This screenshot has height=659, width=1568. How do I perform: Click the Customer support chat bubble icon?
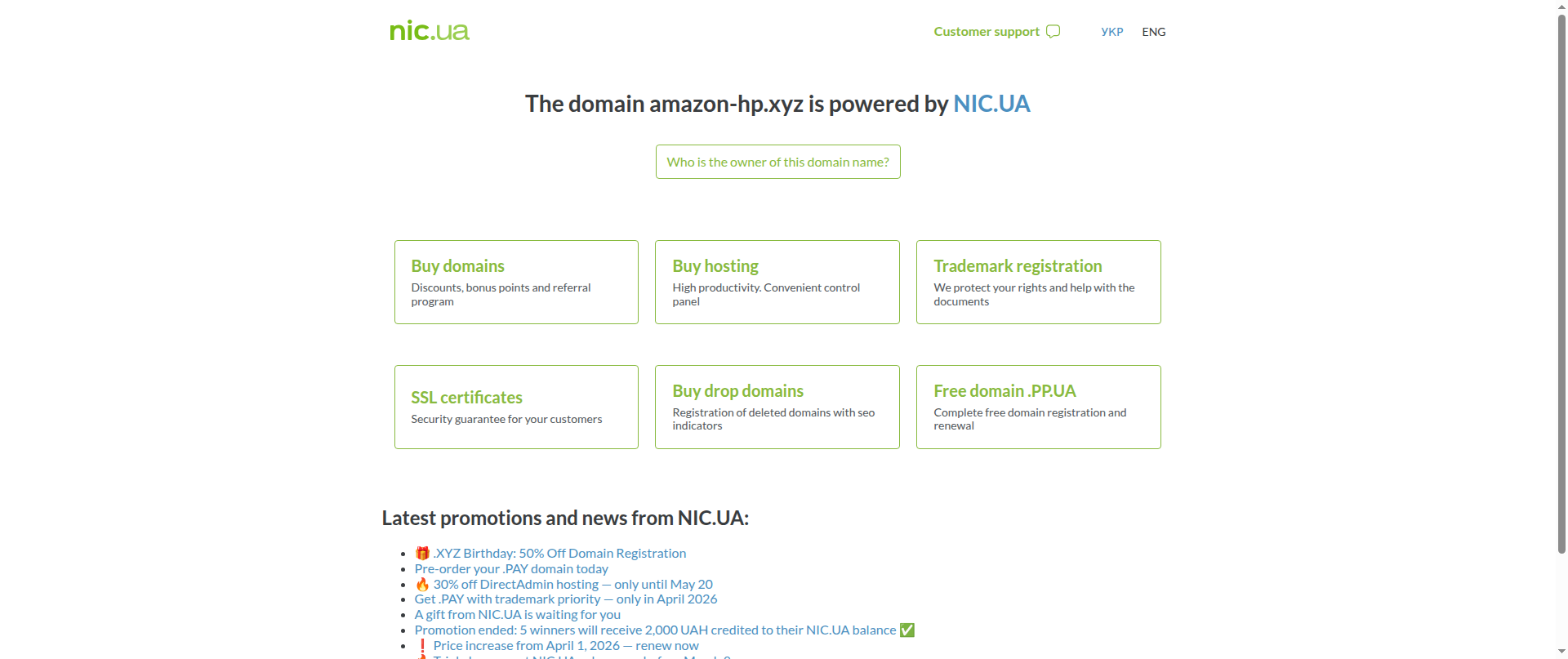pos(1053,32)
